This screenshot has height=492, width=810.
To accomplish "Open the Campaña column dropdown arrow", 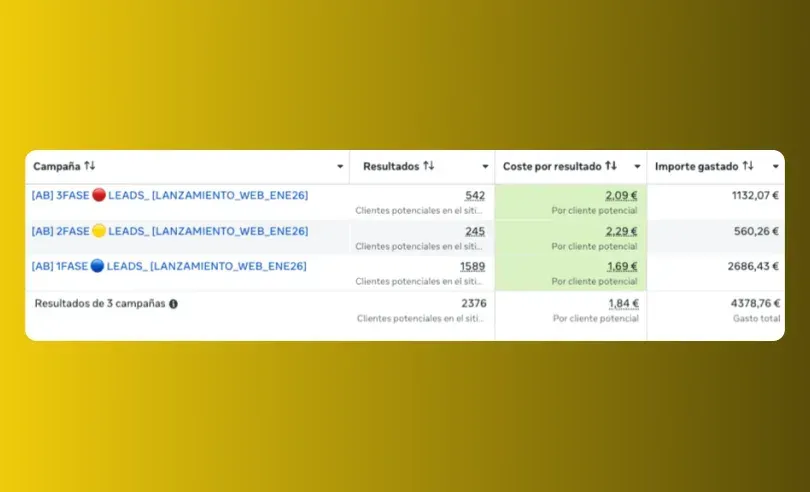I will coord(340,166).
